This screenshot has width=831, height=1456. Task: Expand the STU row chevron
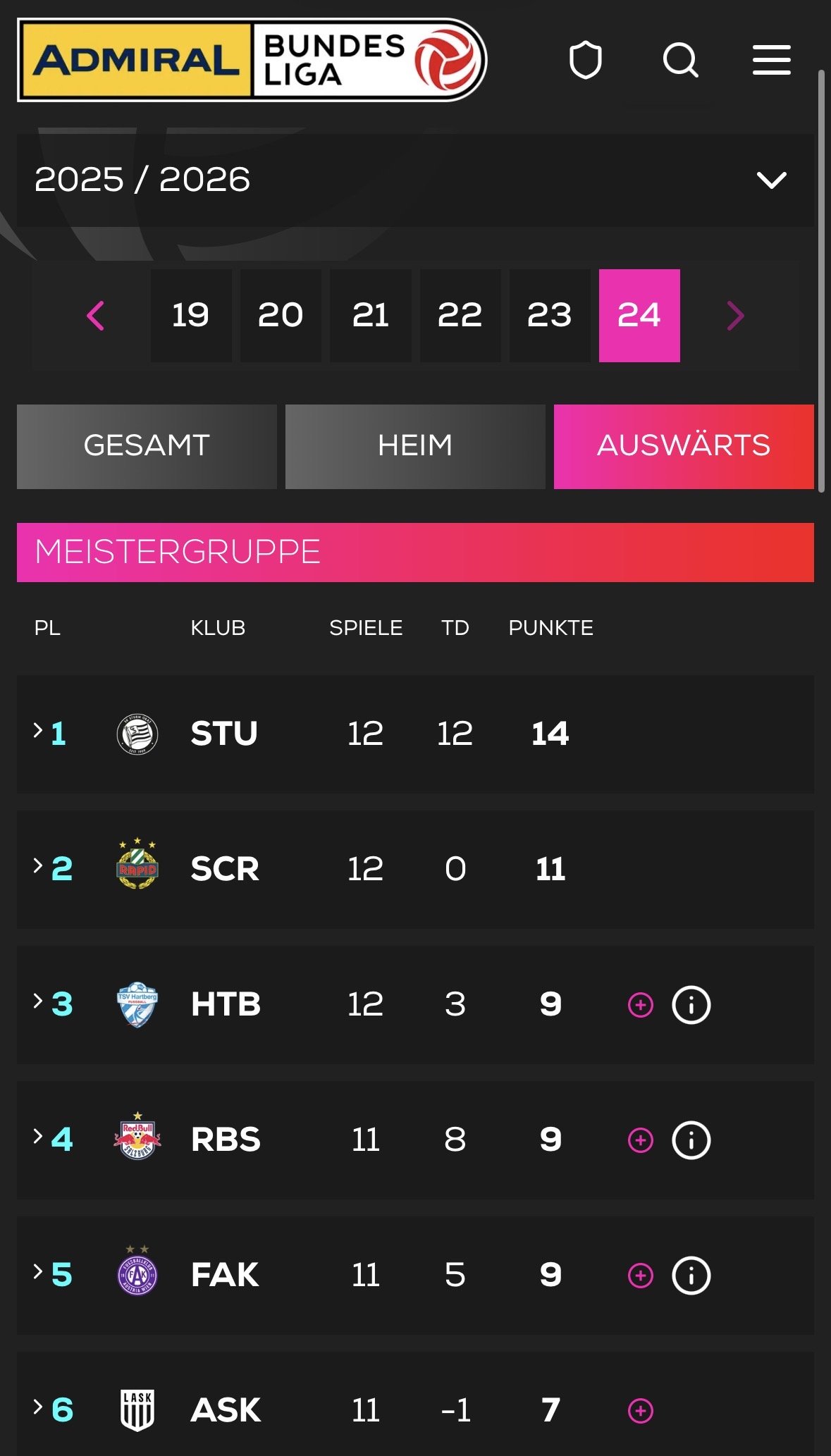pyautogui.click(x=38, y=731)
